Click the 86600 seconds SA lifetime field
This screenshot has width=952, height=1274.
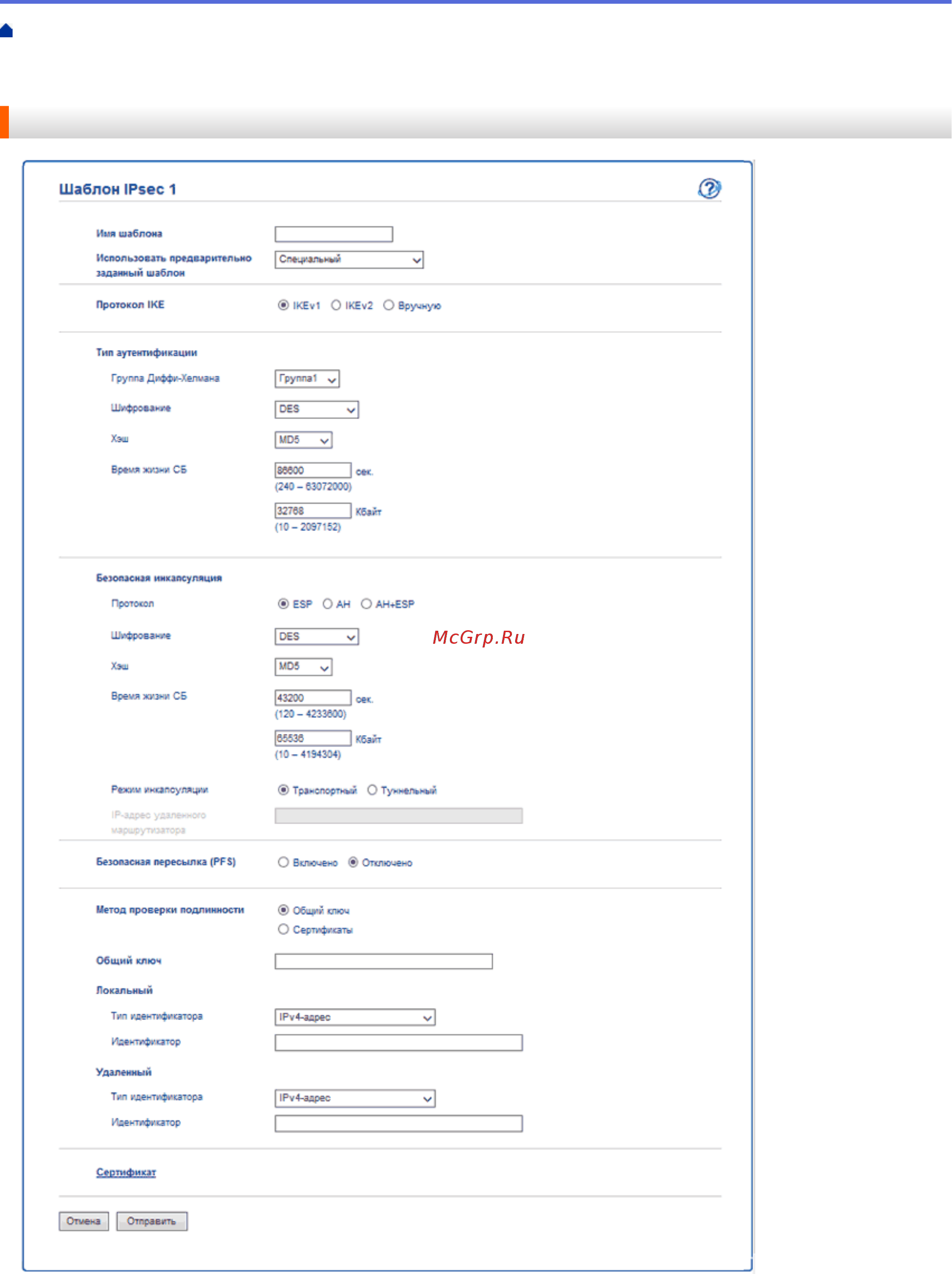click(313, 470)
